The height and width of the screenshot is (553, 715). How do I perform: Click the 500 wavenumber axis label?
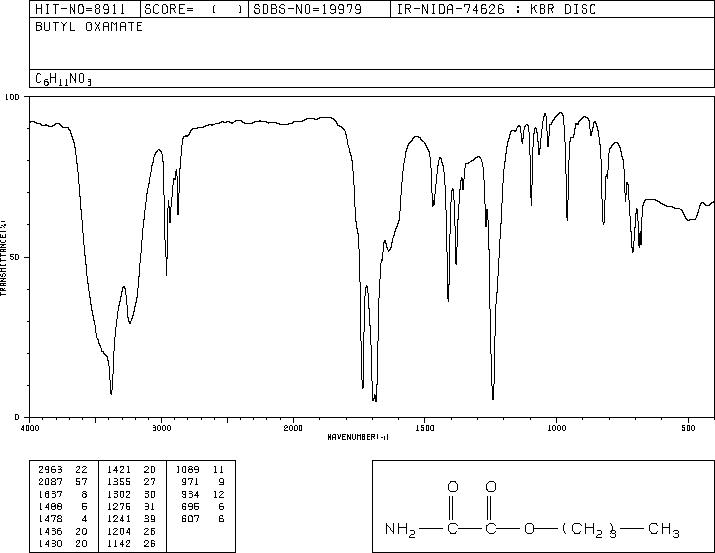pos(689,428)
